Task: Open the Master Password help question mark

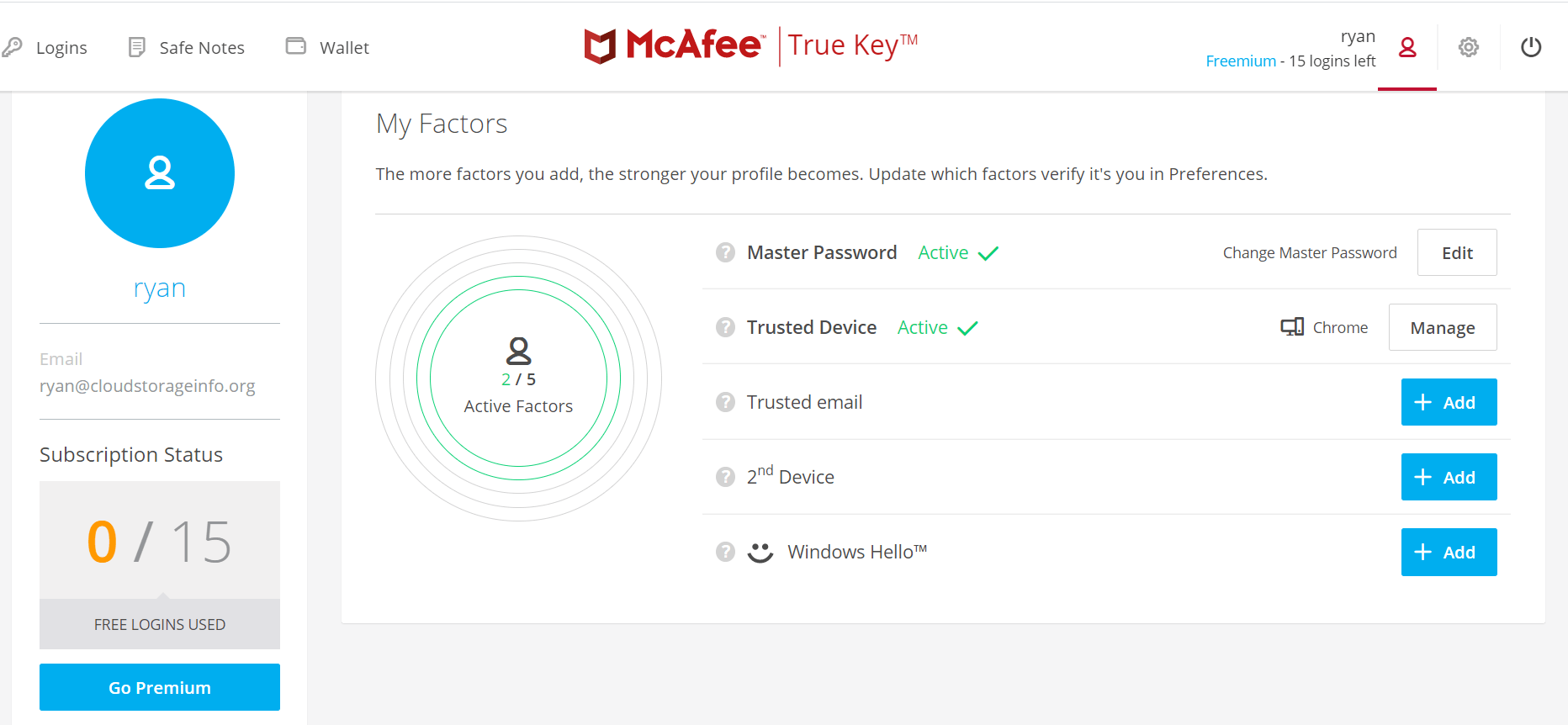Action: [x=725, y=252]
